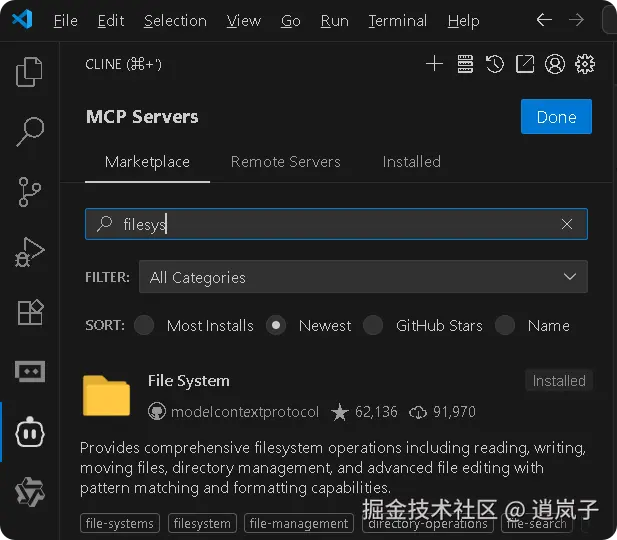
Task: Open Run and Debug view
Action: pyautogui.click(x=30, y=252)
